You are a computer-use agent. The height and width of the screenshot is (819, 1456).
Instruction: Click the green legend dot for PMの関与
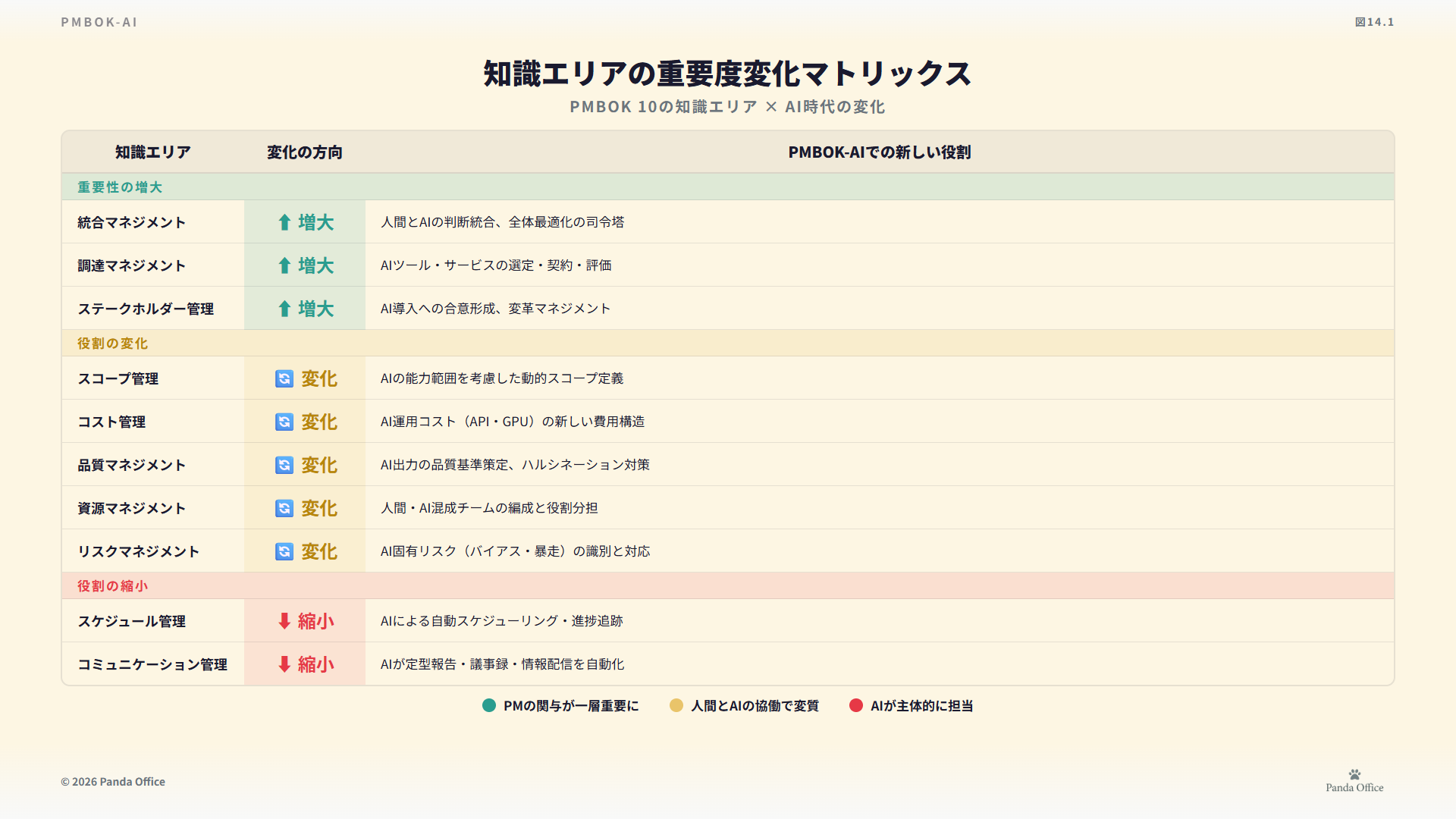tap(489, 706)
